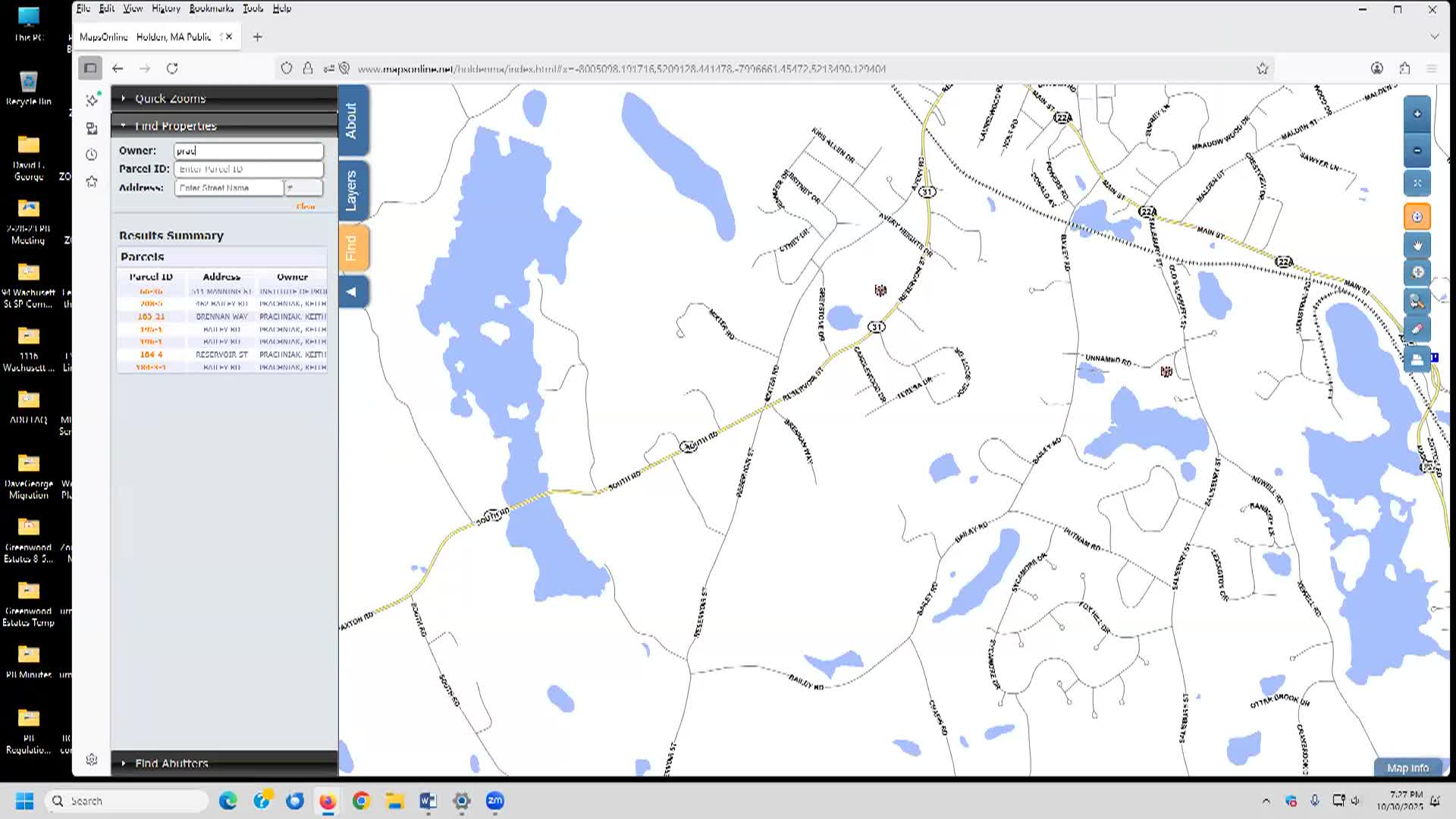Click the print map icon
The height and width of the screenshot is (819, 1456).
(1417, 359)
